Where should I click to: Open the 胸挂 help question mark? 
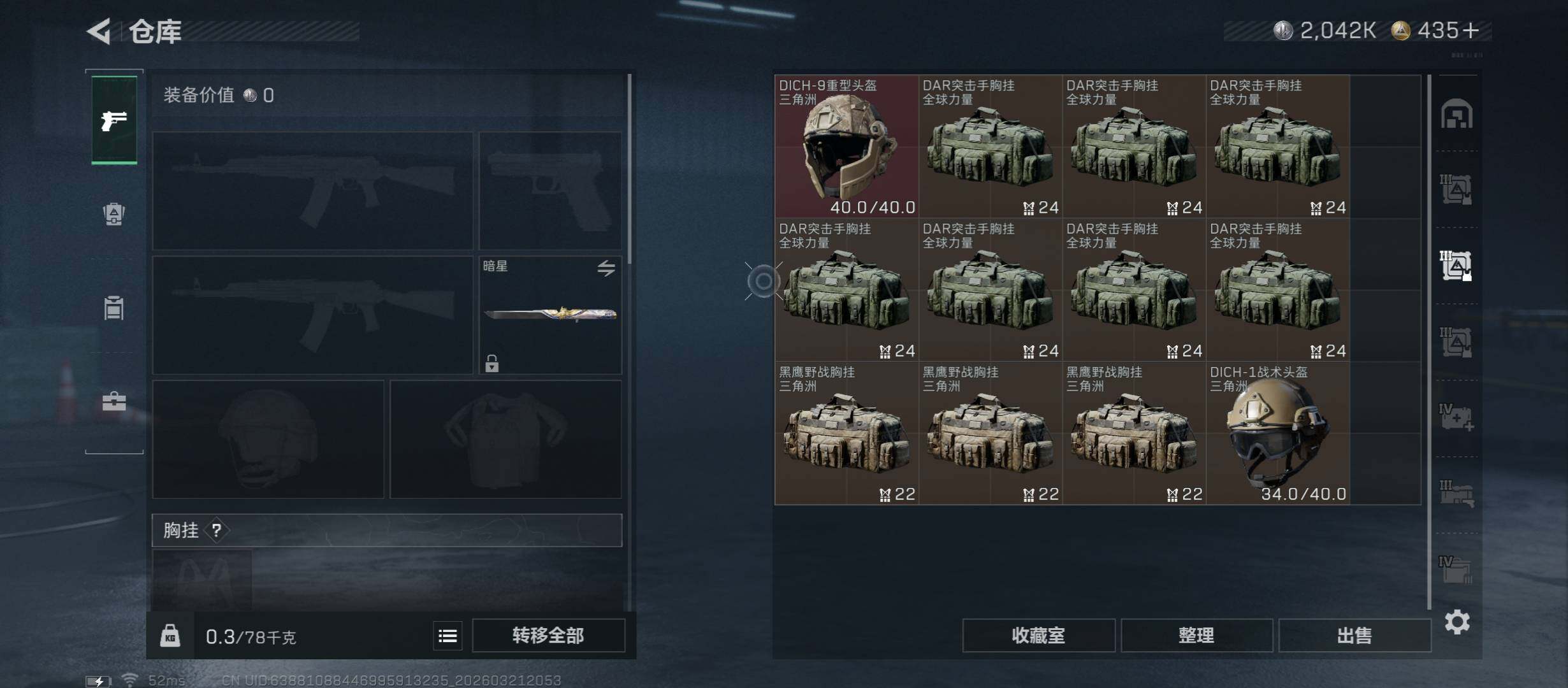217,530
